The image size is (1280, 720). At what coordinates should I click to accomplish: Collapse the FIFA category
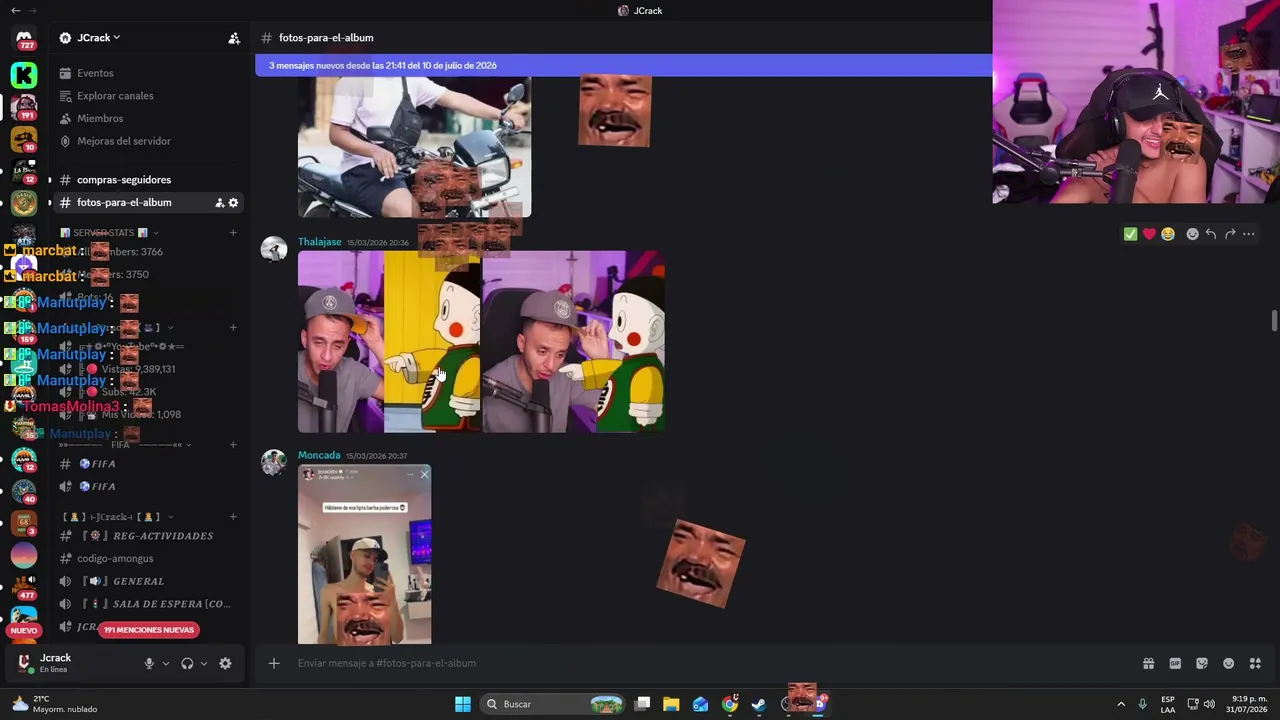click(125, 445)
